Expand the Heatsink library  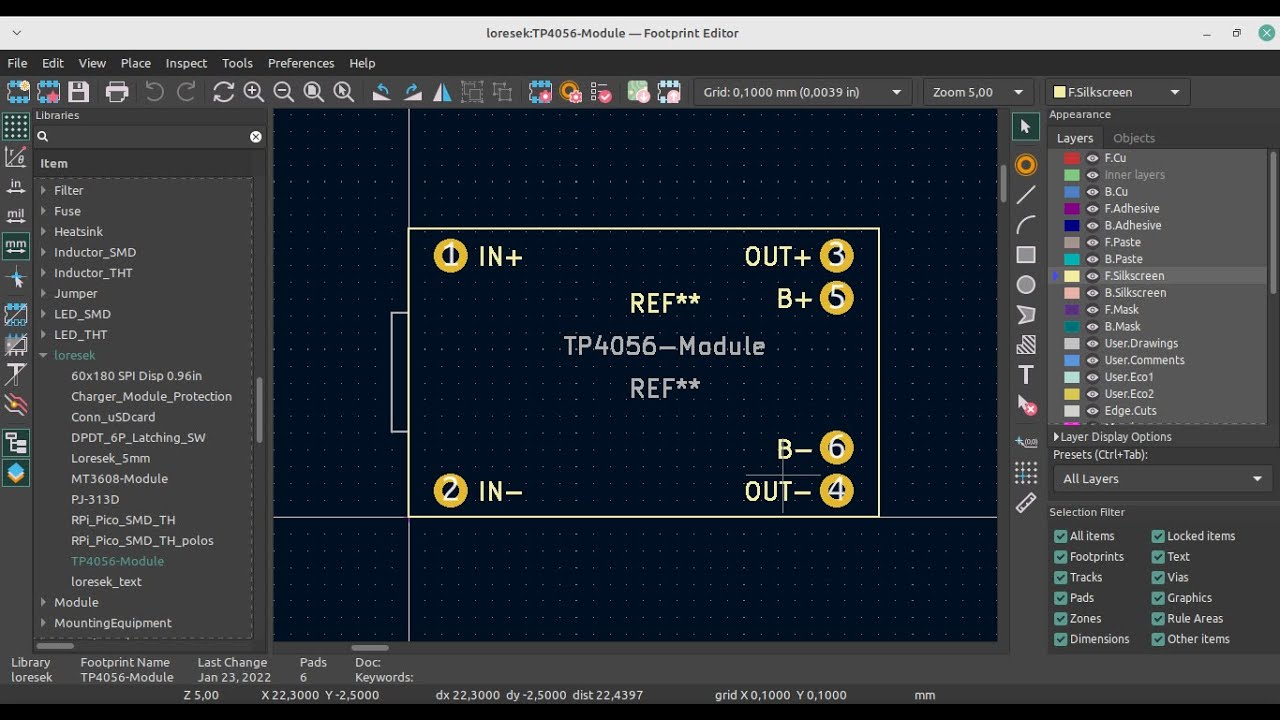(43, 232)
